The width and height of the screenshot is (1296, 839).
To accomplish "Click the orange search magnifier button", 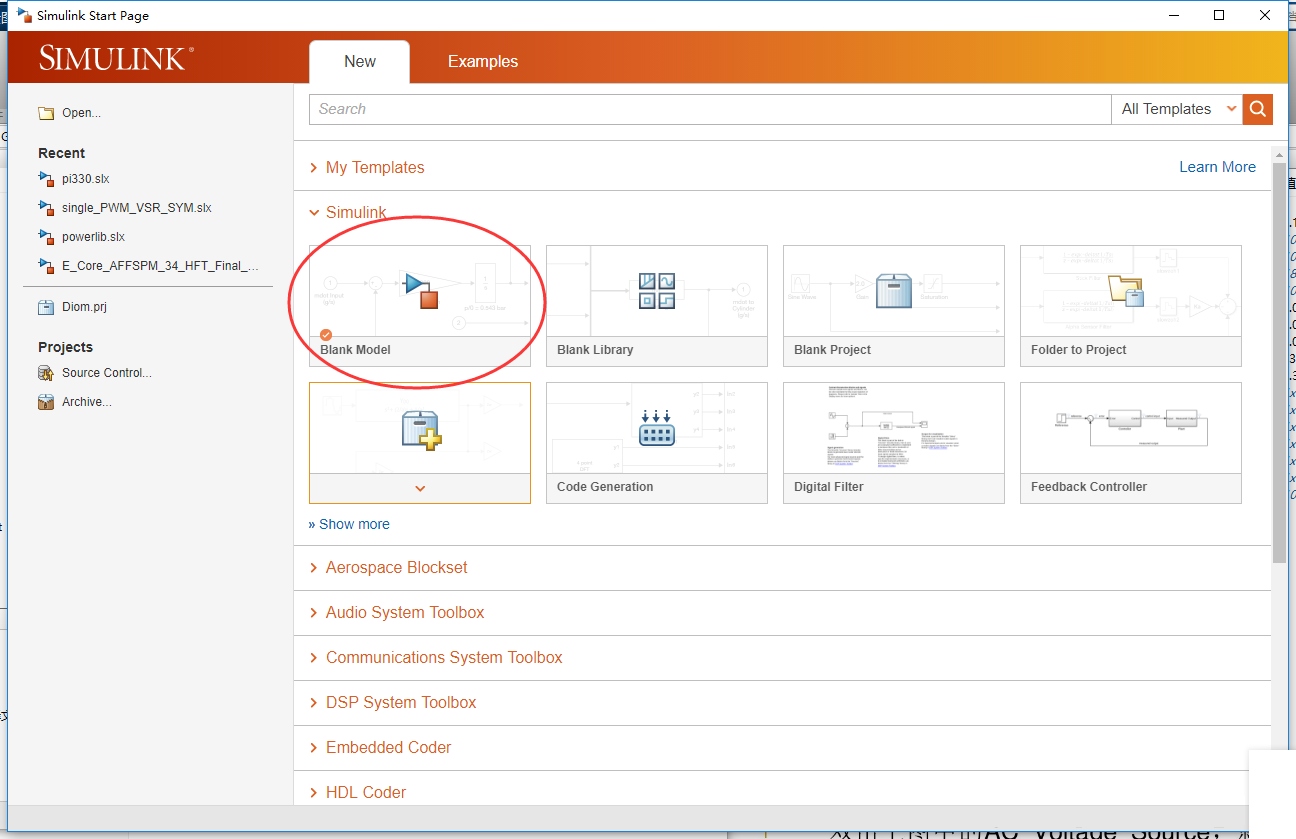I will pyautogui.click(x=1258, y=109).
